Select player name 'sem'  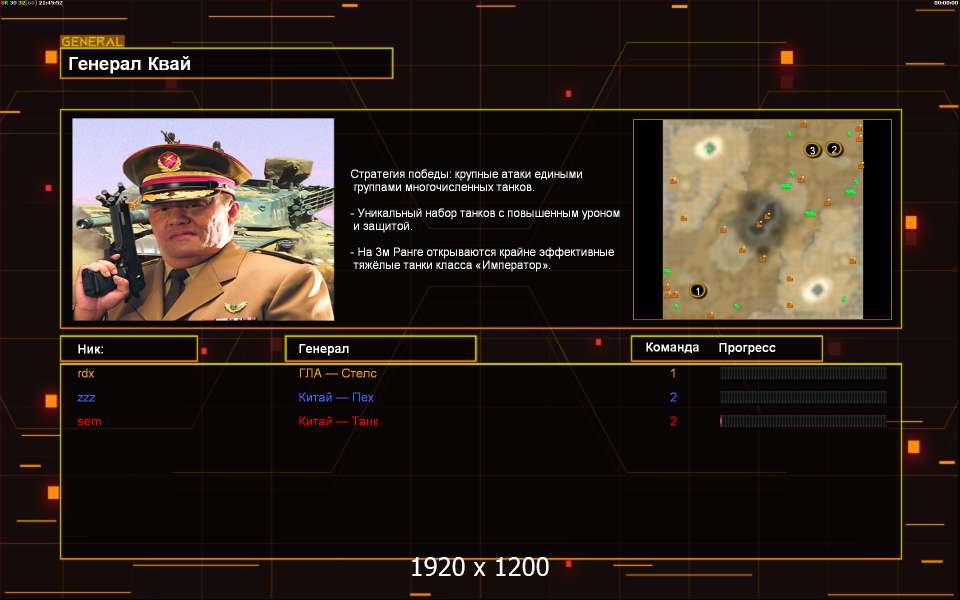(x=89, y=421)
